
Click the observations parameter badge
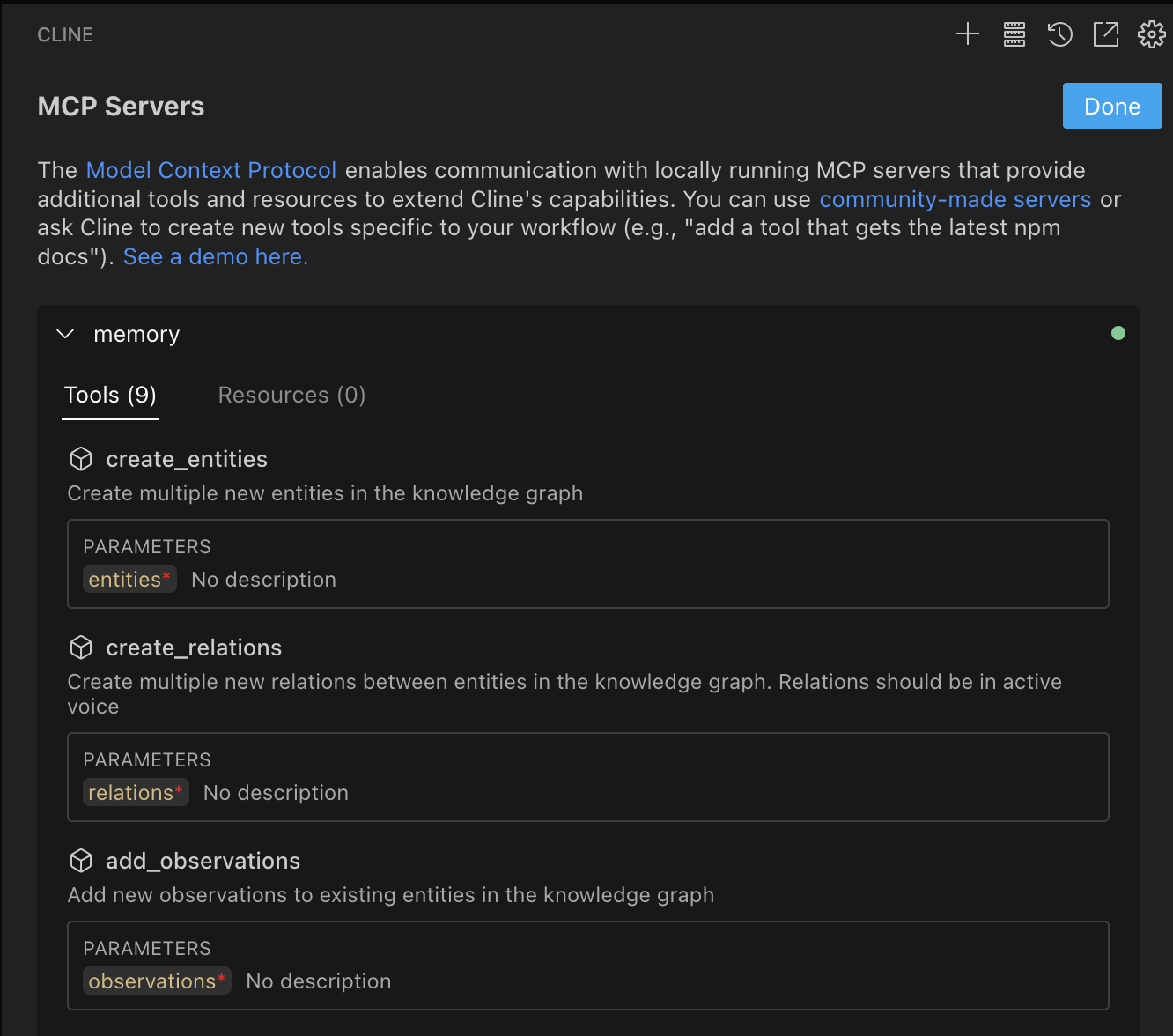(157, 980)
